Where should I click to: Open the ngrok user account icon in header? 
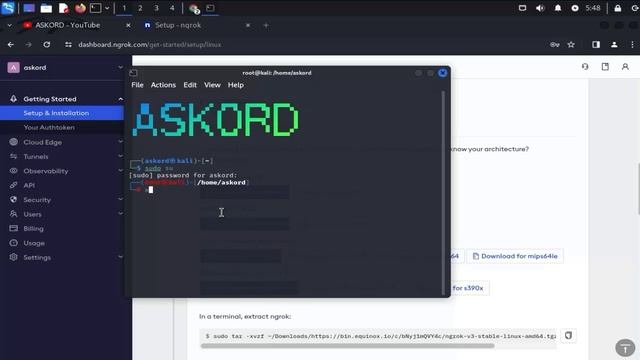pyautogui.click(x=625, y=67)
